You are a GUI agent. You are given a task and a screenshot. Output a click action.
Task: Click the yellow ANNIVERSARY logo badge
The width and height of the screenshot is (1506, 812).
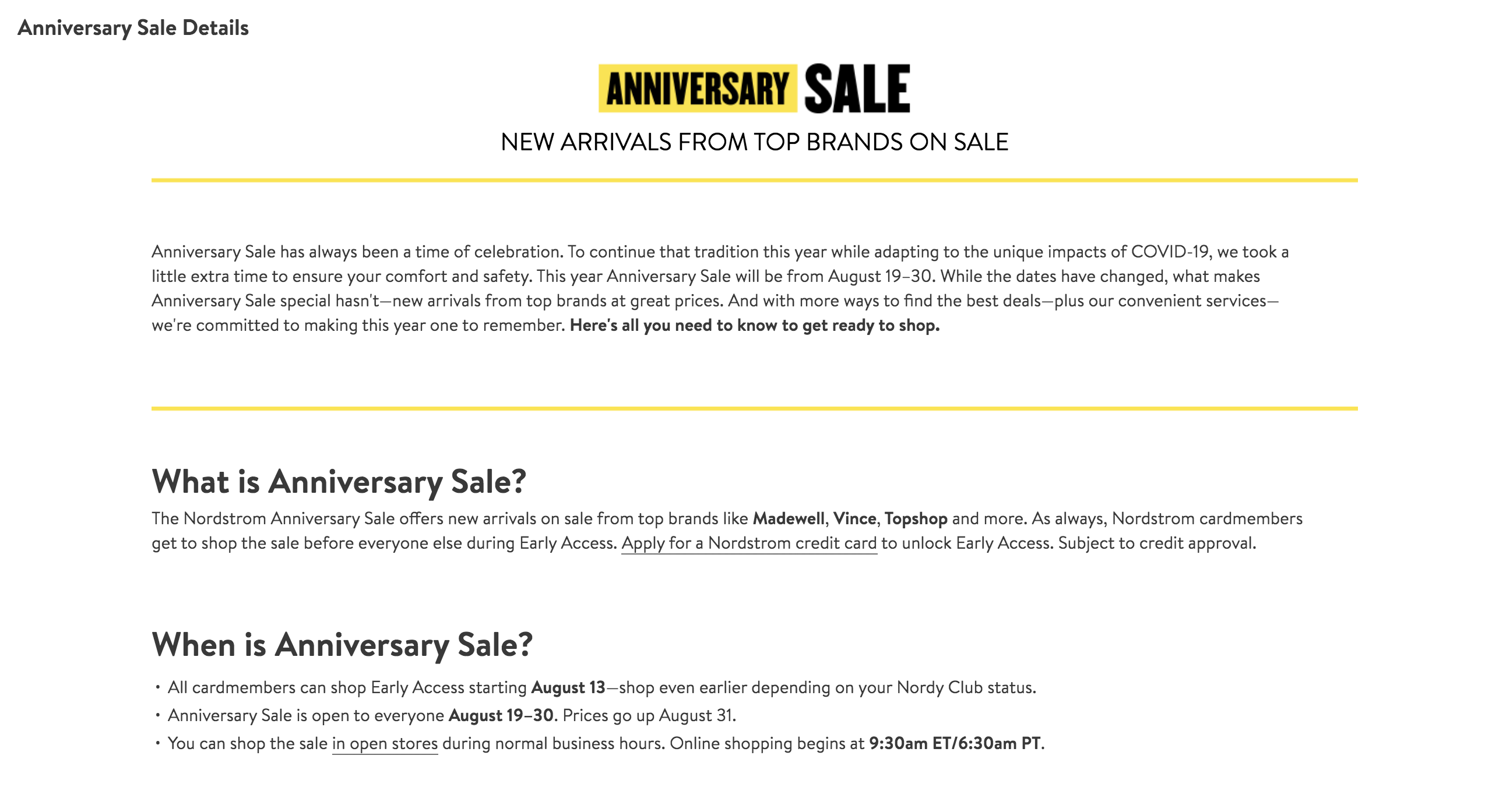pyautogui.click(x=698, y=89)
